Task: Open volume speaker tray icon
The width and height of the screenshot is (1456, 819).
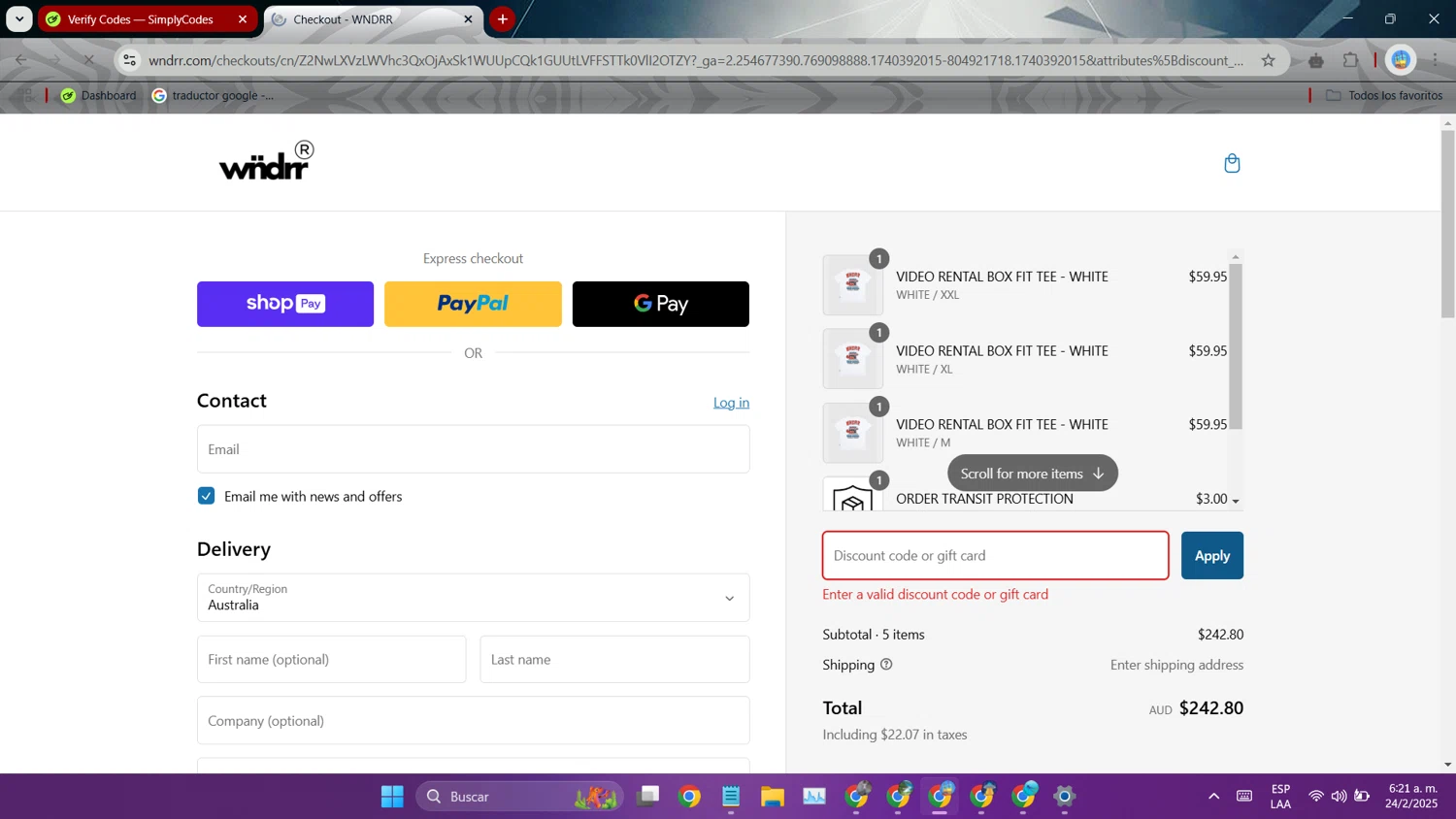Action: [x=1339, y=797]
